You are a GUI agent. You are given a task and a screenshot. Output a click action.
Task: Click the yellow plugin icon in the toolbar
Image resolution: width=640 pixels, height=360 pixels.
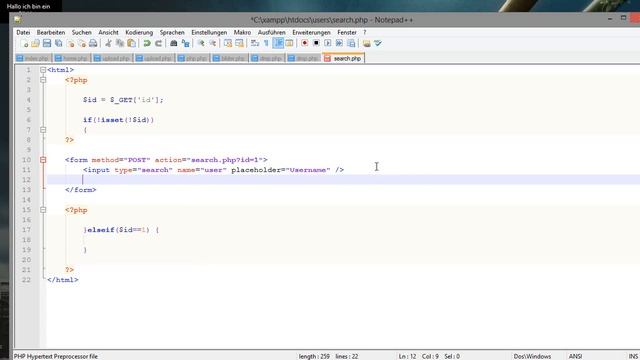click(367, 43)
